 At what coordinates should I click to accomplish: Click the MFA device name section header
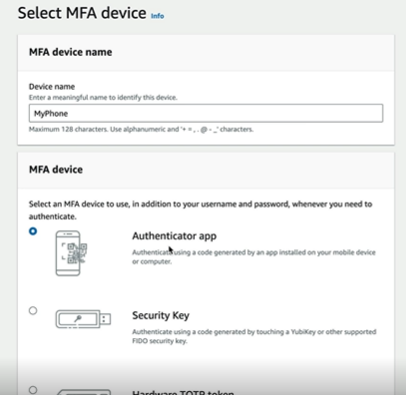coord(70,52)
